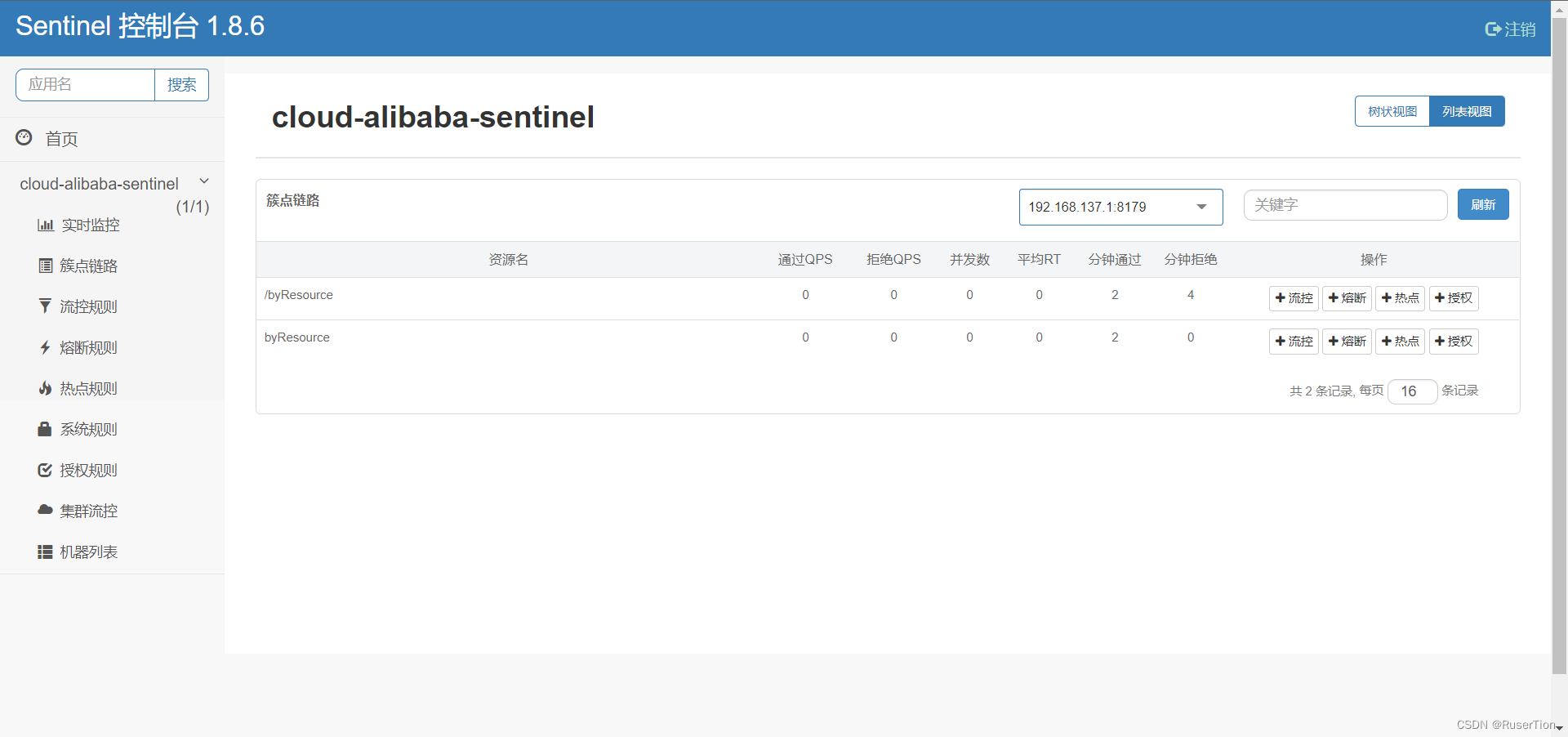Open the machine IP 192.168.137.1:8179 dropdown
Viewport: 1568px width, 737px height.
1120,207
